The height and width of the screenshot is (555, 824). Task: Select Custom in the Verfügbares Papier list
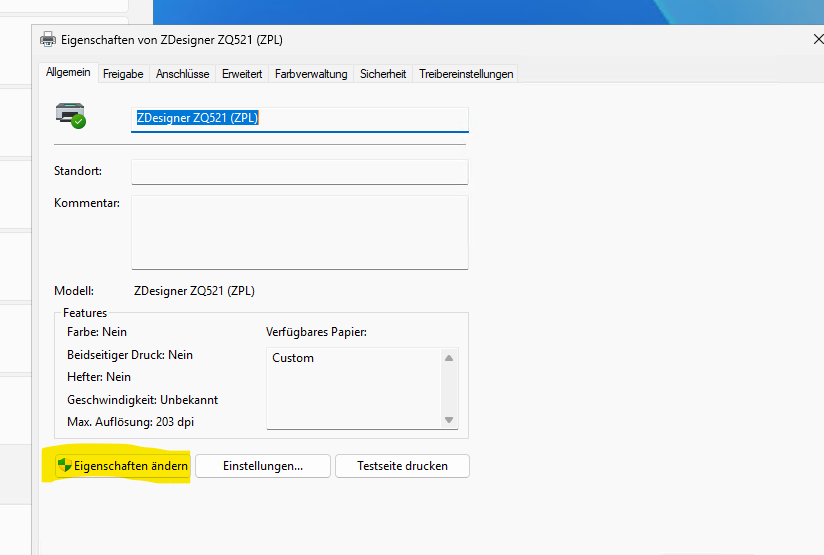pos(293,358)
